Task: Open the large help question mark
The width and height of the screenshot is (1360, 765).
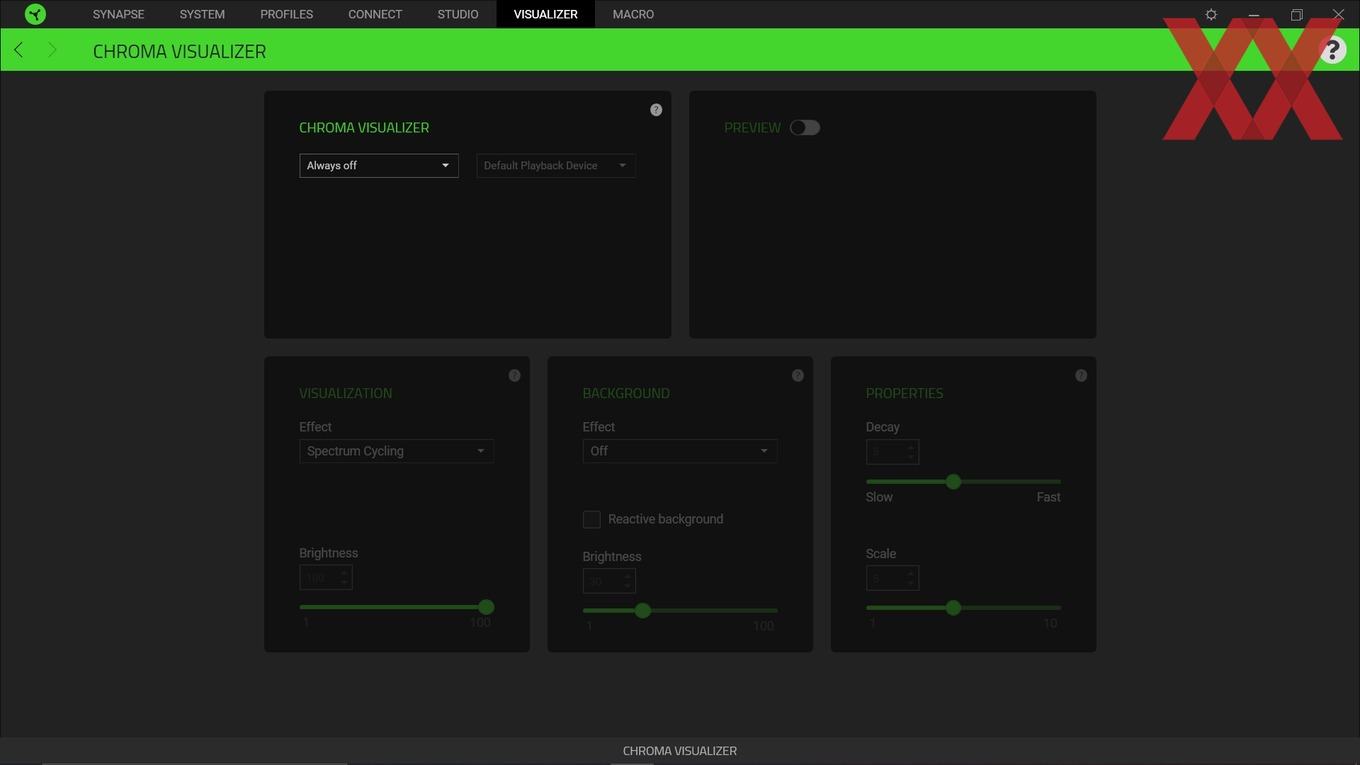Action: 1332,50
